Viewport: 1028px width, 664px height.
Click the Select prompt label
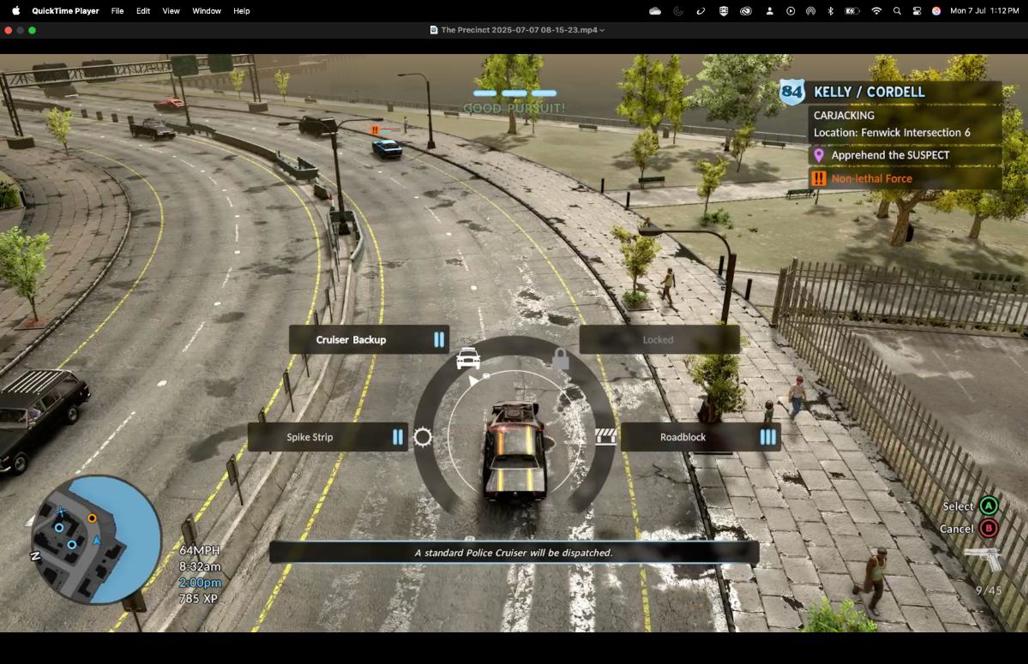[x=959, y=506]
